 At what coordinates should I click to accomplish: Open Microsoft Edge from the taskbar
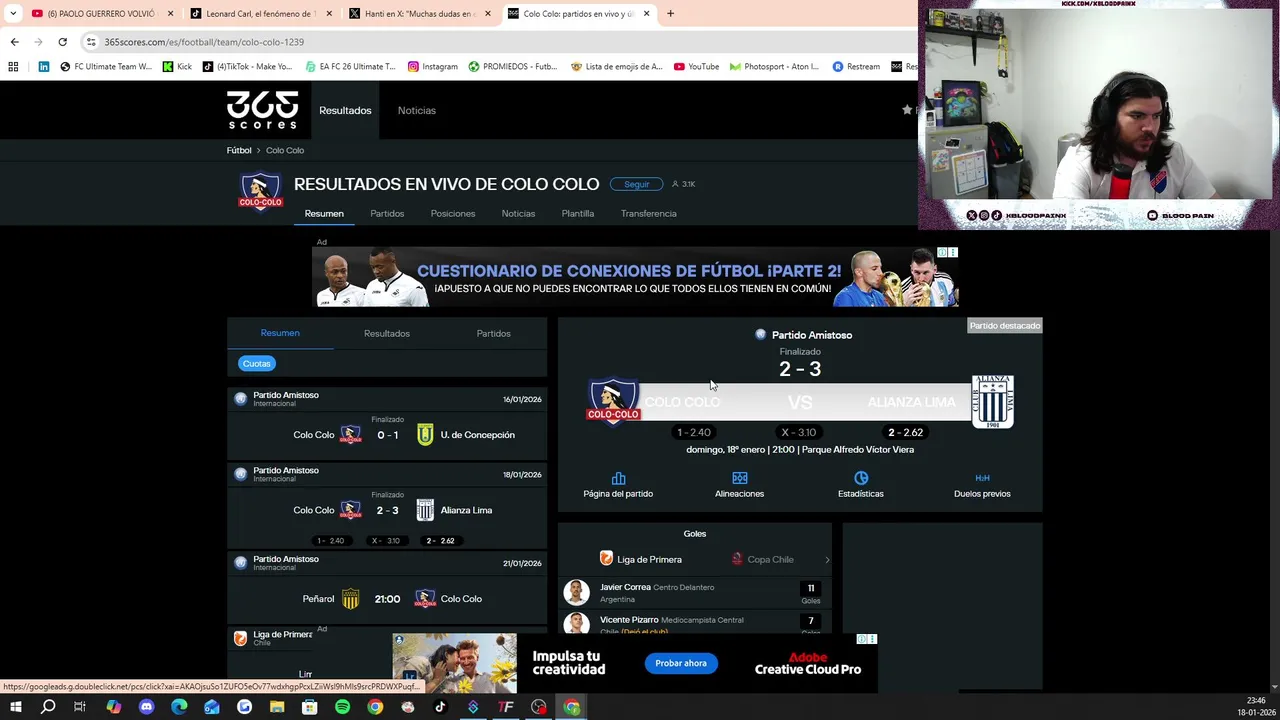pos(179,707)
